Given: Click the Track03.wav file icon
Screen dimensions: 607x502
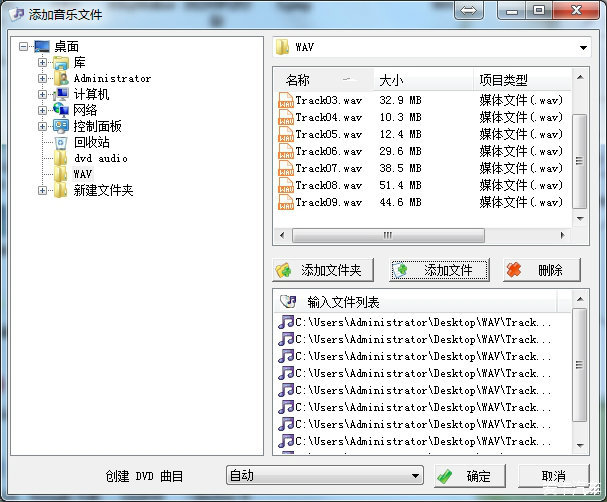Looking at the screenshot, I should [286, 100].
